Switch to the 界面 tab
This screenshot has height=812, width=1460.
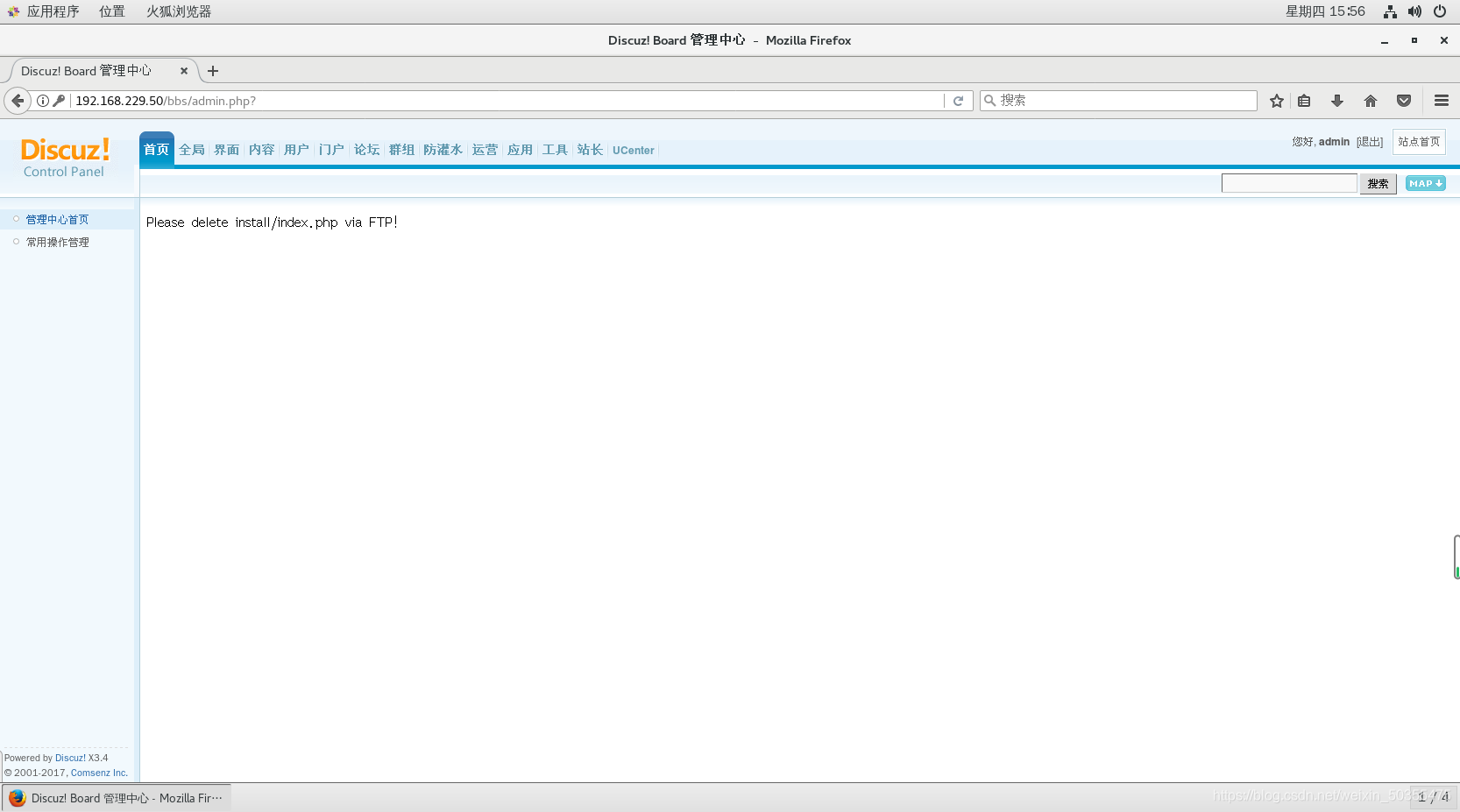(227, 150)
